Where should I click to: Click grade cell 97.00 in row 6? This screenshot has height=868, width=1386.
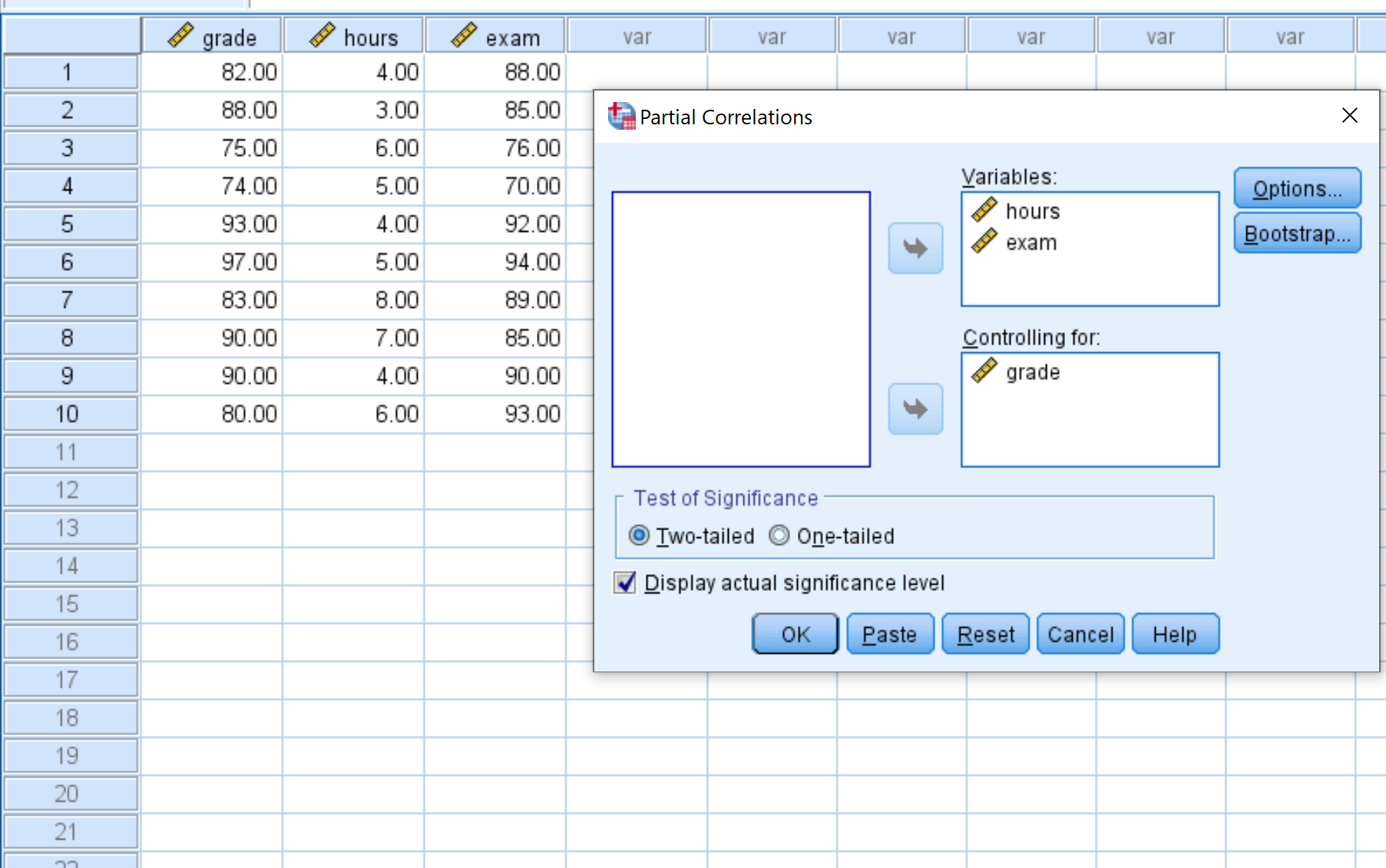212,262
